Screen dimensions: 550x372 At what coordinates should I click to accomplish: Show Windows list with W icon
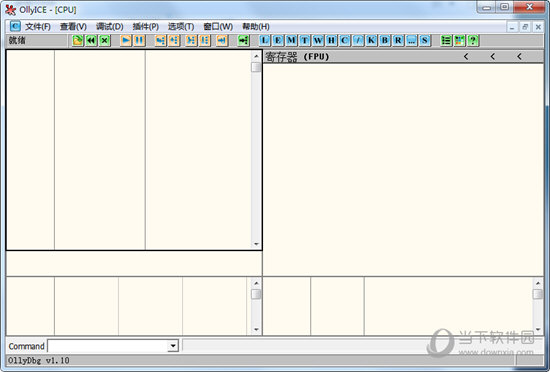[318, 41]
